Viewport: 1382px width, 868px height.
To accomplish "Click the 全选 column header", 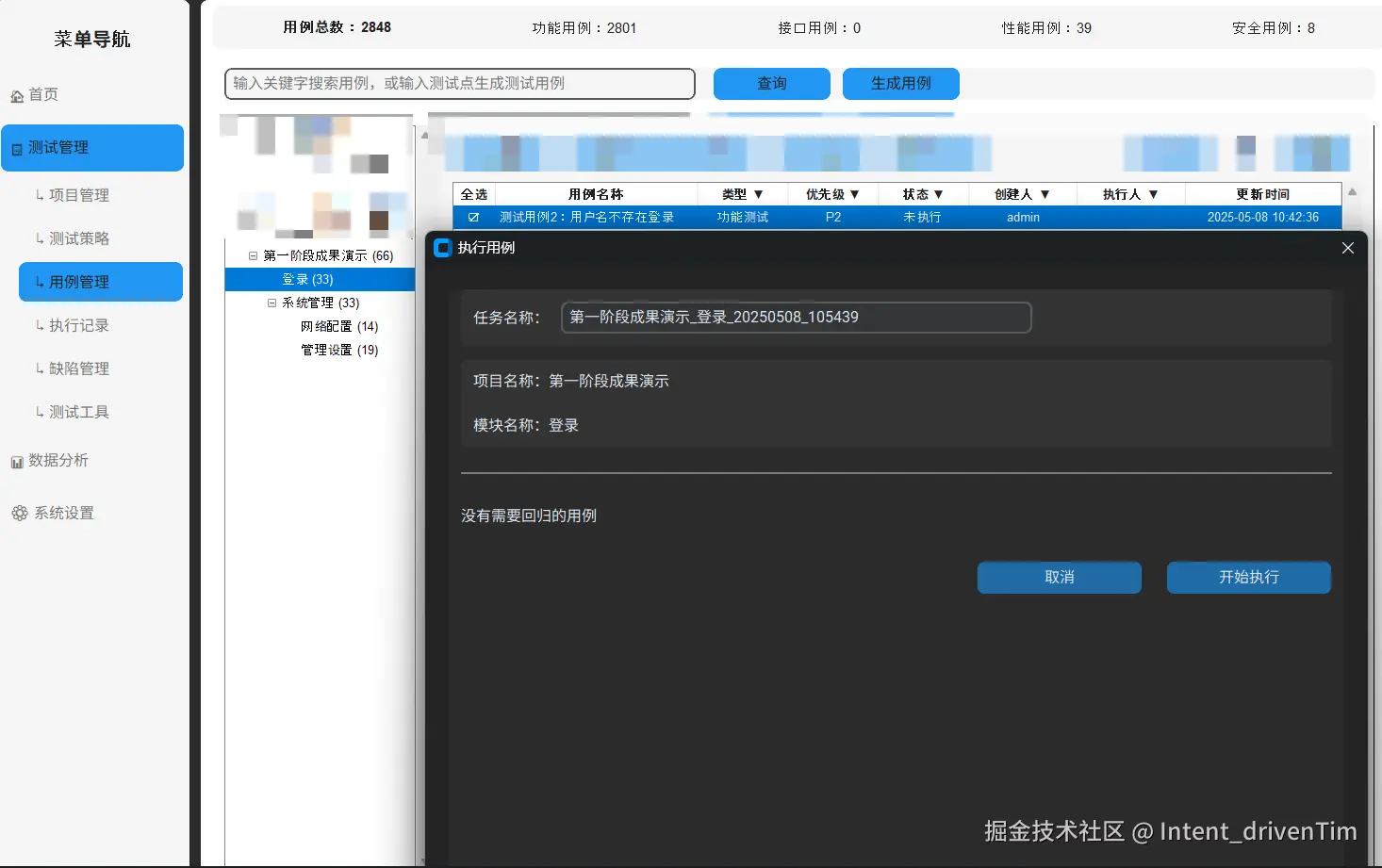I will 474,194.
